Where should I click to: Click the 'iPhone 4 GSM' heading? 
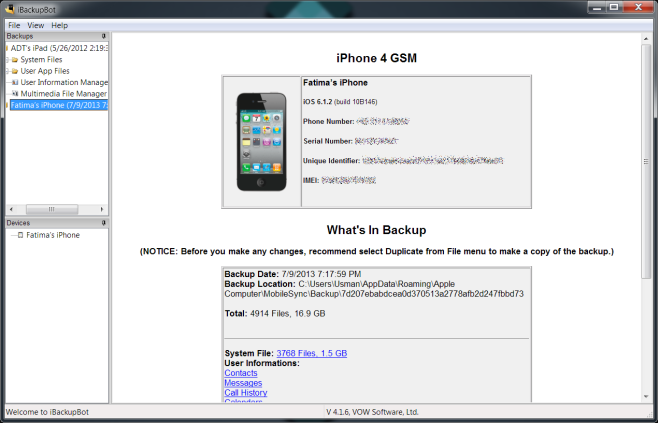376,58
